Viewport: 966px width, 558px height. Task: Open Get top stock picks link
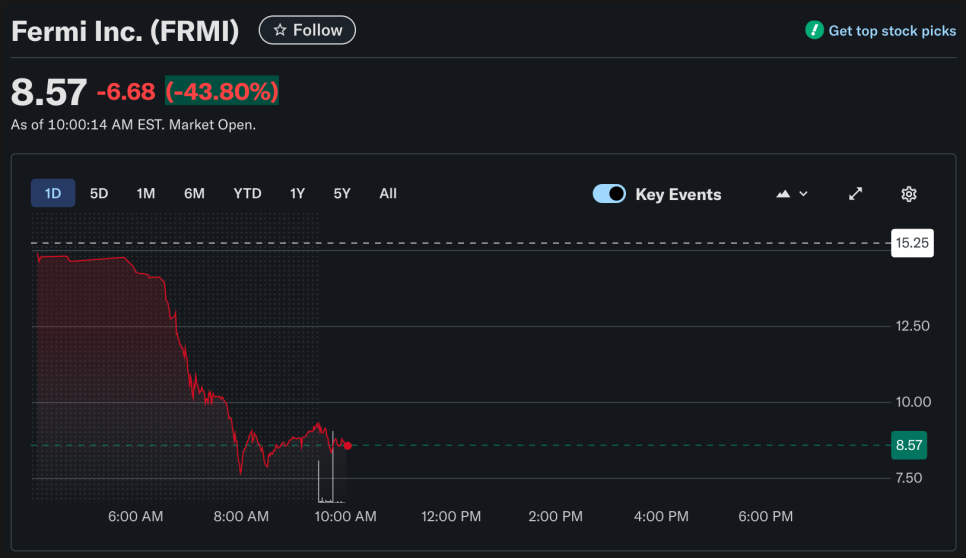tap(892, 31)
